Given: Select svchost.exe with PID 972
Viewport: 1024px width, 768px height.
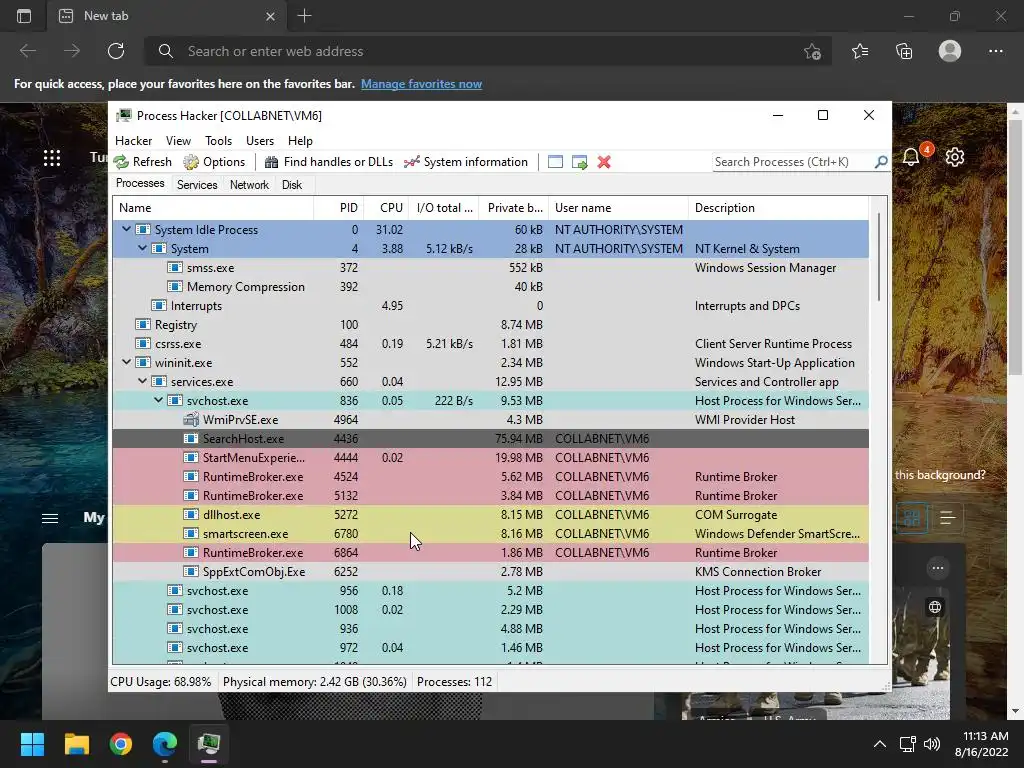Looking at the screenshot, I should tap(490, 648).
